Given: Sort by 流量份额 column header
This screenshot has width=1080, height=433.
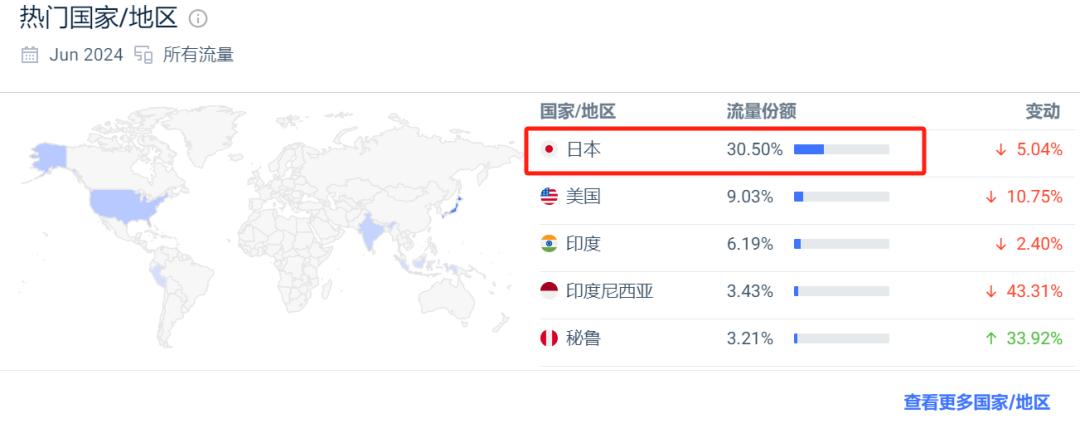Looking at the screenshot, I should pos(761,111).
